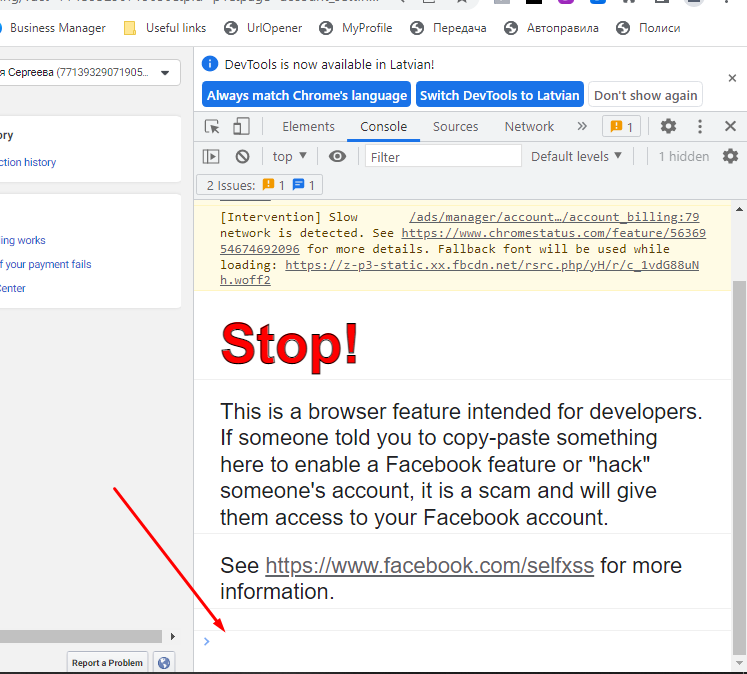Open DevTools settings gear
The height and width of the screenshot is (674, 747).
click(x=668, y=126)
